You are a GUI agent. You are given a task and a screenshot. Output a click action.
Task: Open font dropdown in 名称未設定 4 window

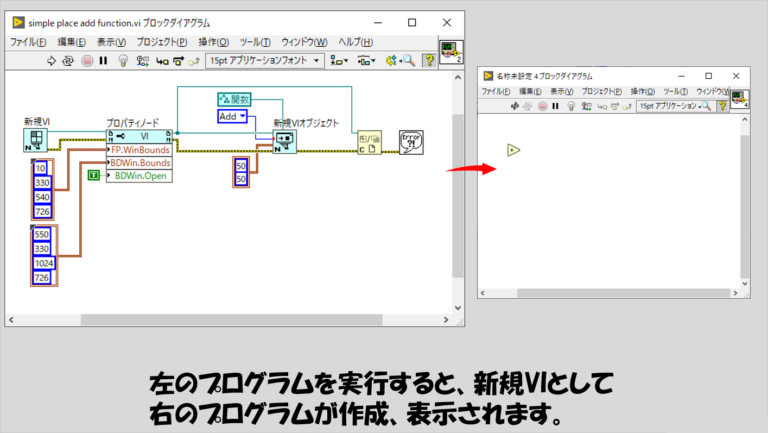pos(668,106)
